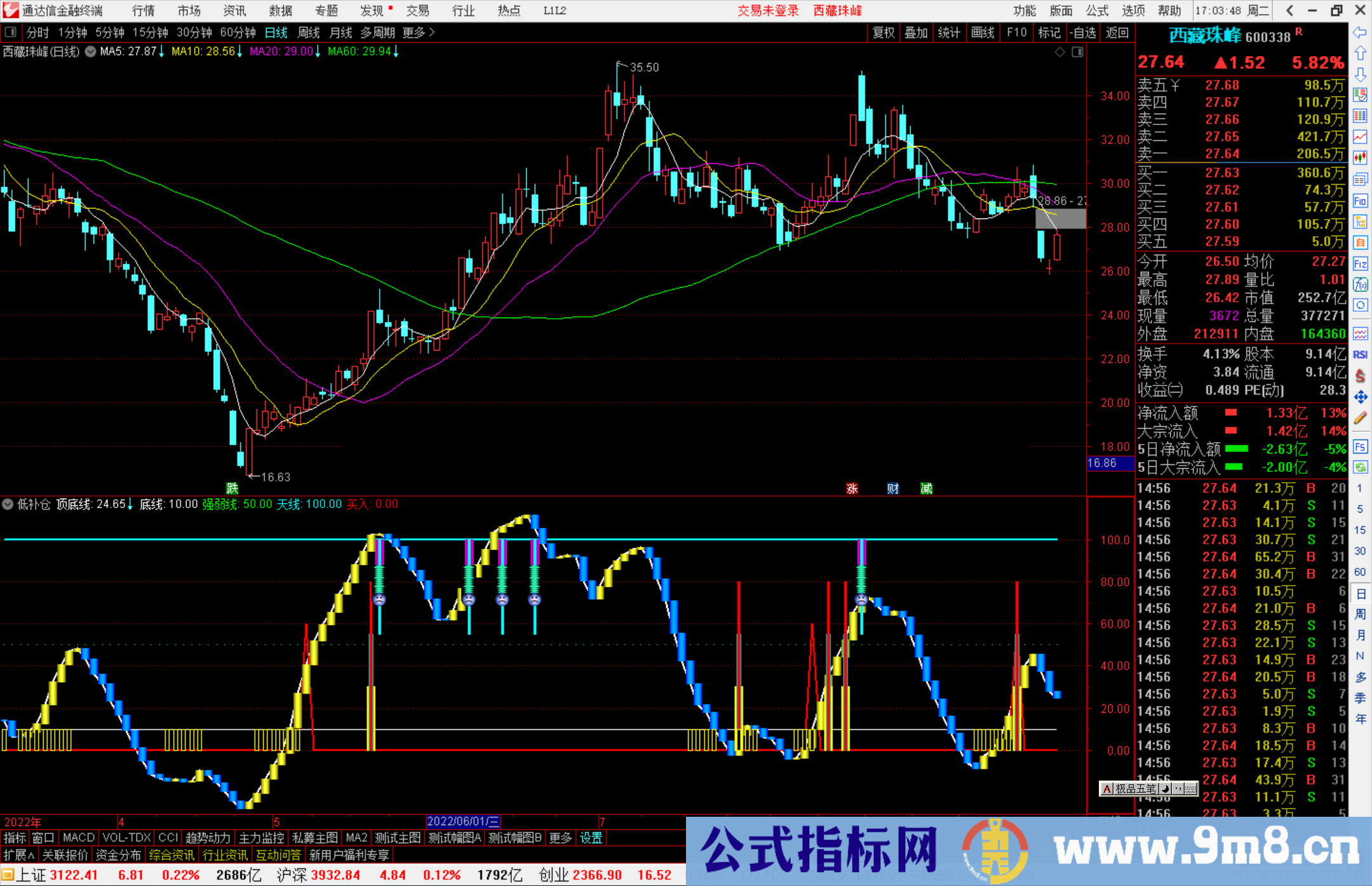Toggle 复权 price adjustment on the chart

[x=884, y=33]
